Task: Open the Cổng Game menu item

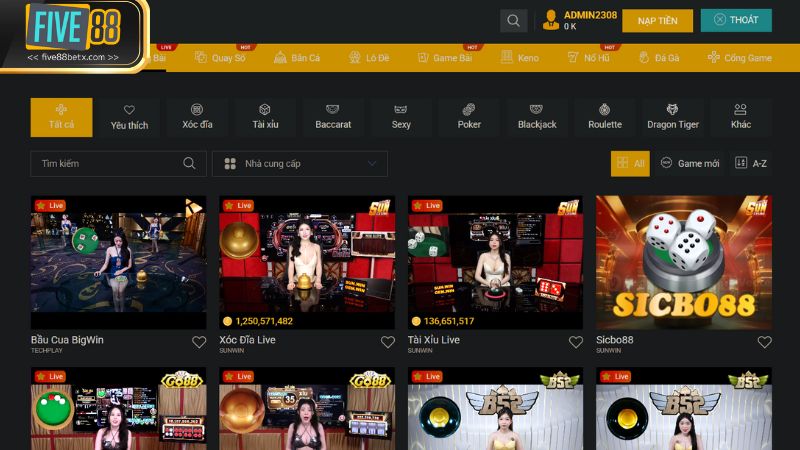Action: tap(739, 58)
